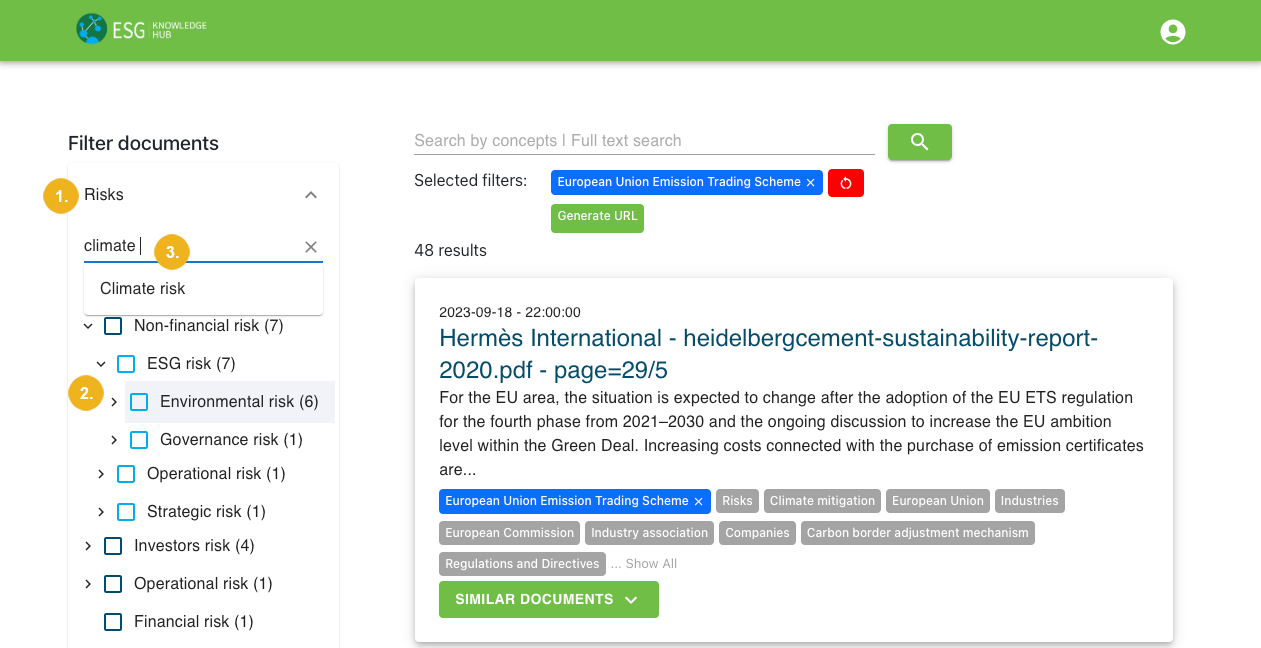The width and height of the screenshot is (1261, 648).
Task: Remove European Union Emission Trading Scheme selected filter
Action: pos(811,183)
